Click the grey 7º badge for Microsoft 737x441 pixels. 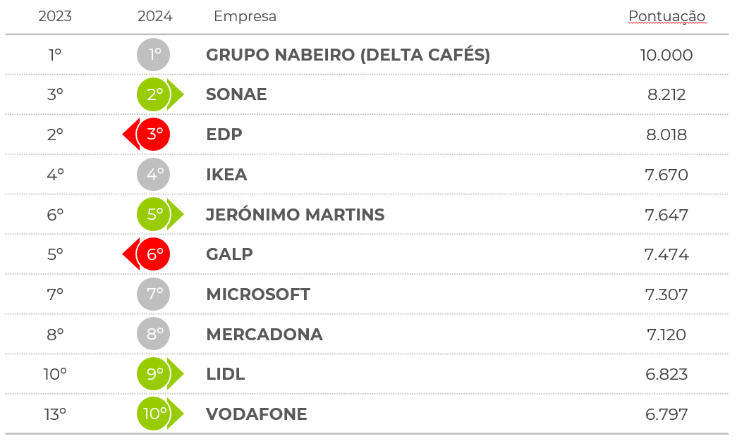154,294
